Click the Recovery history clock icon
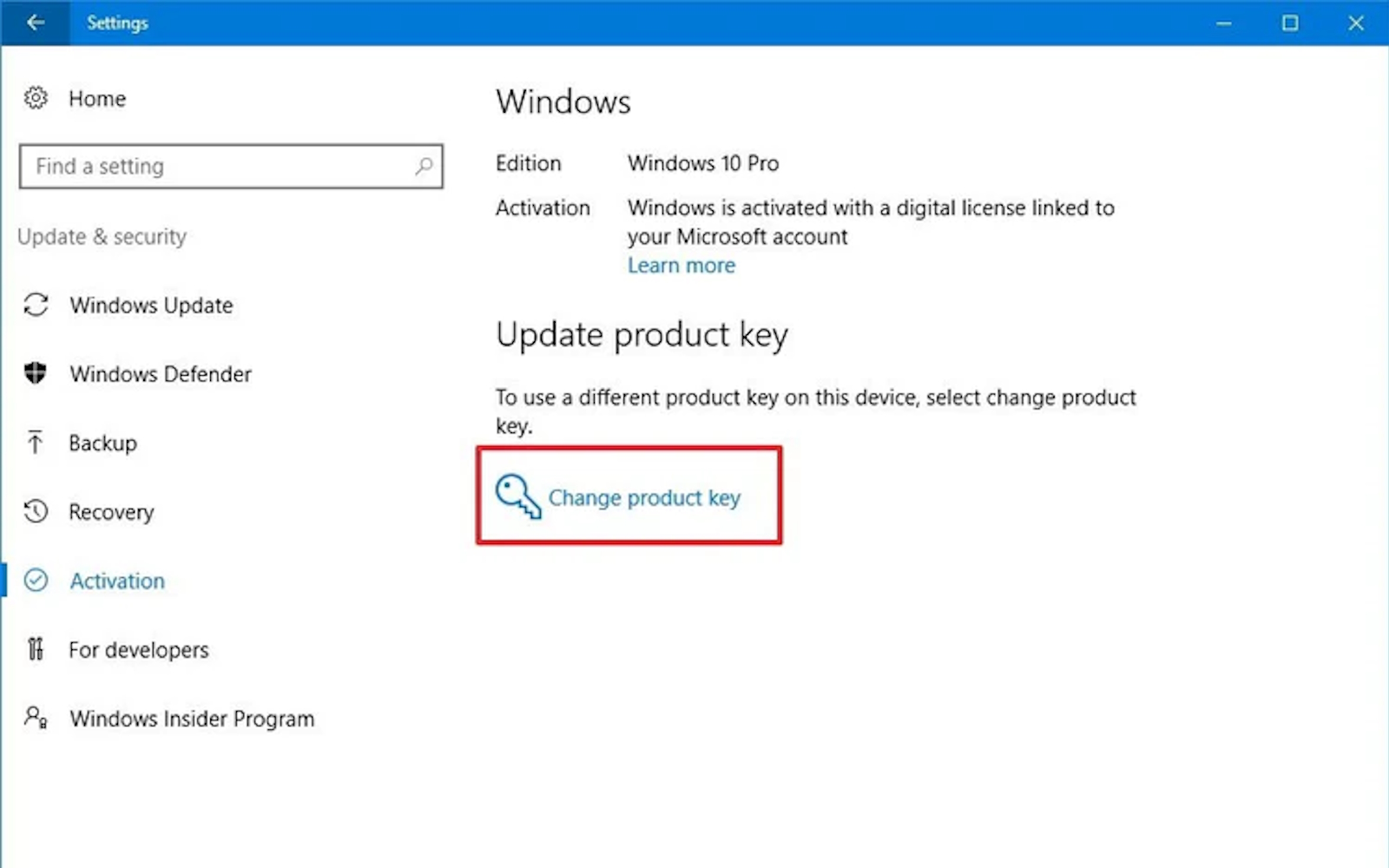 pyautogui.click(x=36, y=511)
